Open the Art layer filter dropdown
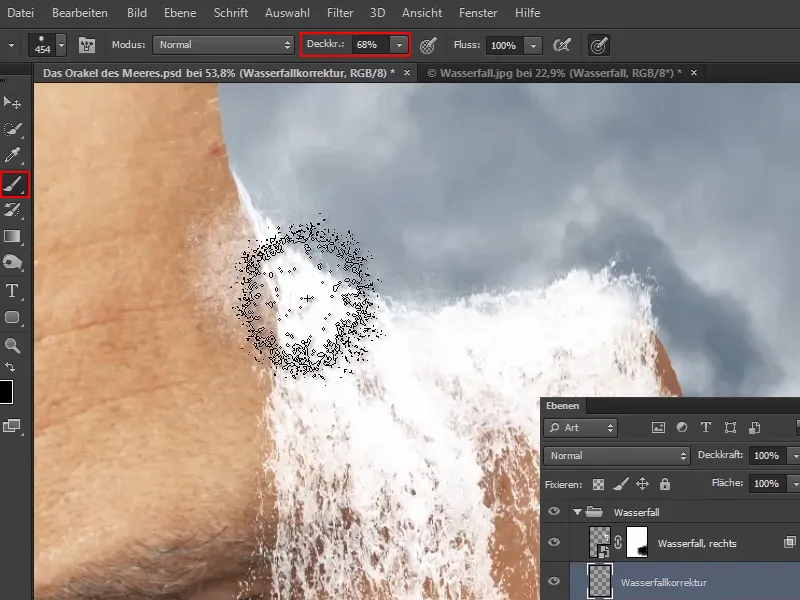 pyautogui.click(x=581, y=428)
